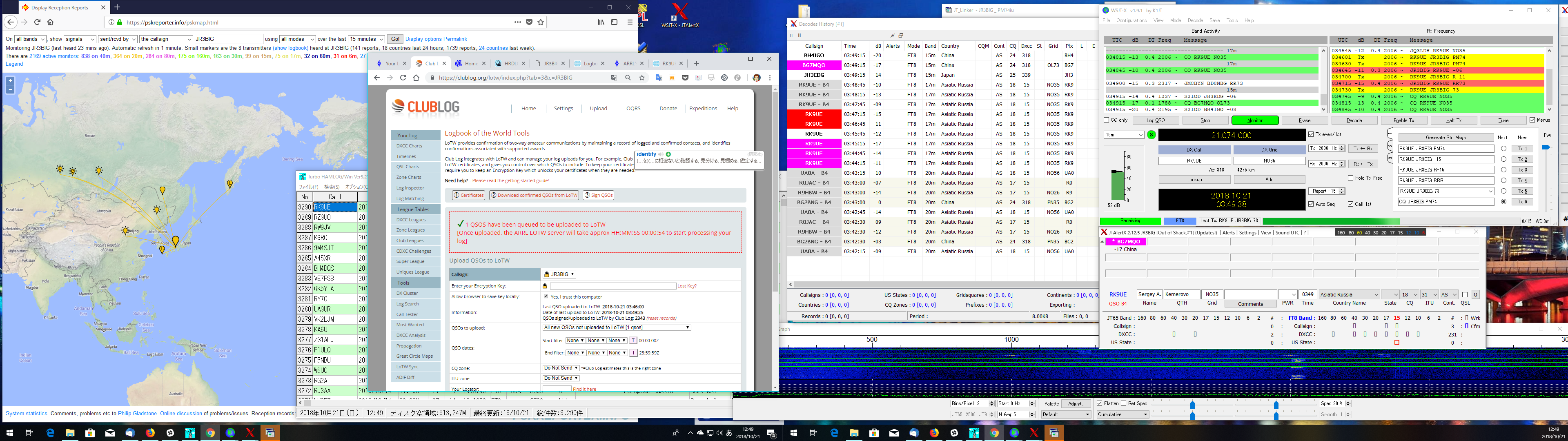Toggle the Firefox sidebar icon
This screenshot has width=1568, height=441.
click(x=614, y=22)
